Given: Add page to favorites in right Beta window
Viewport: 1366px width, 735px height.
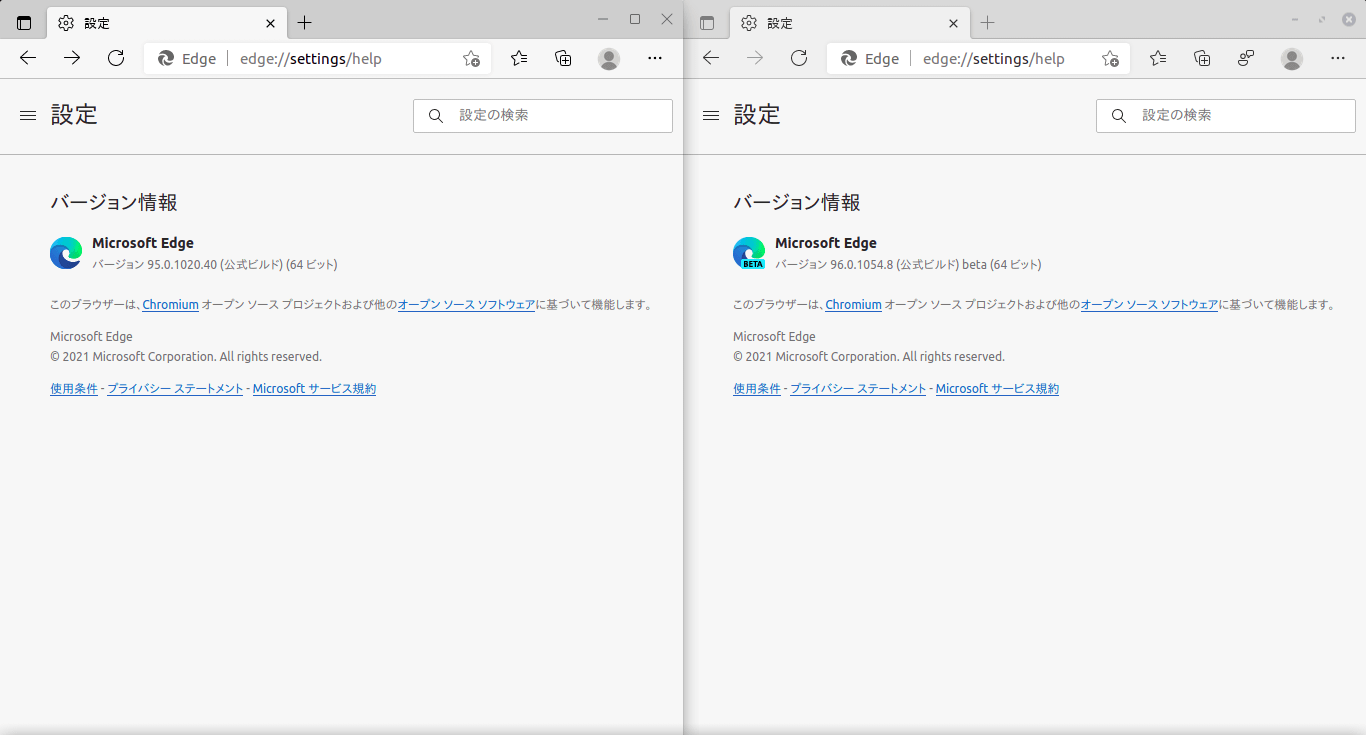Looking at the screenshot, I should pos(1110,59).
